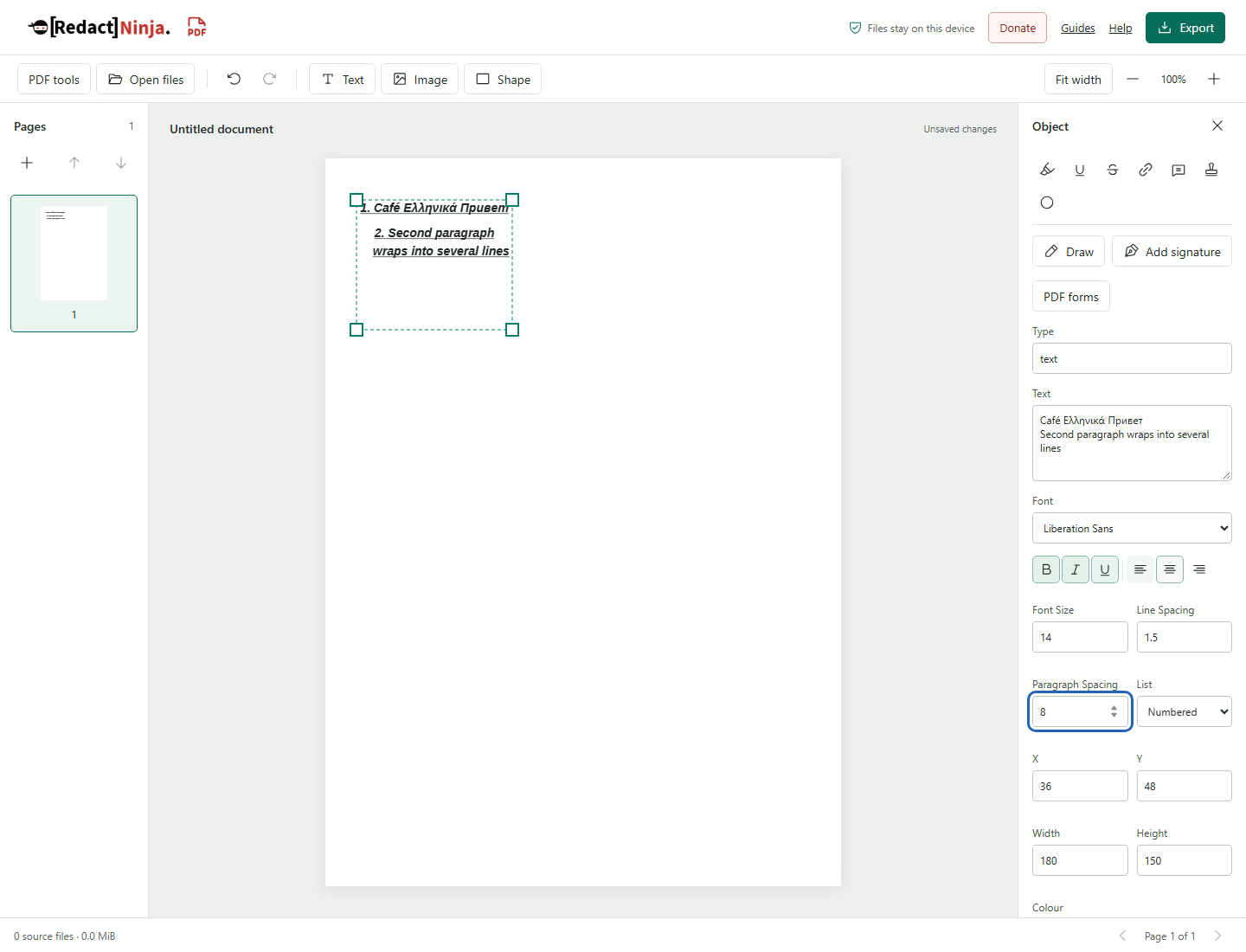Select the Shape insert tool
This screenshot has width=1246, height=952.
point(503,79)
